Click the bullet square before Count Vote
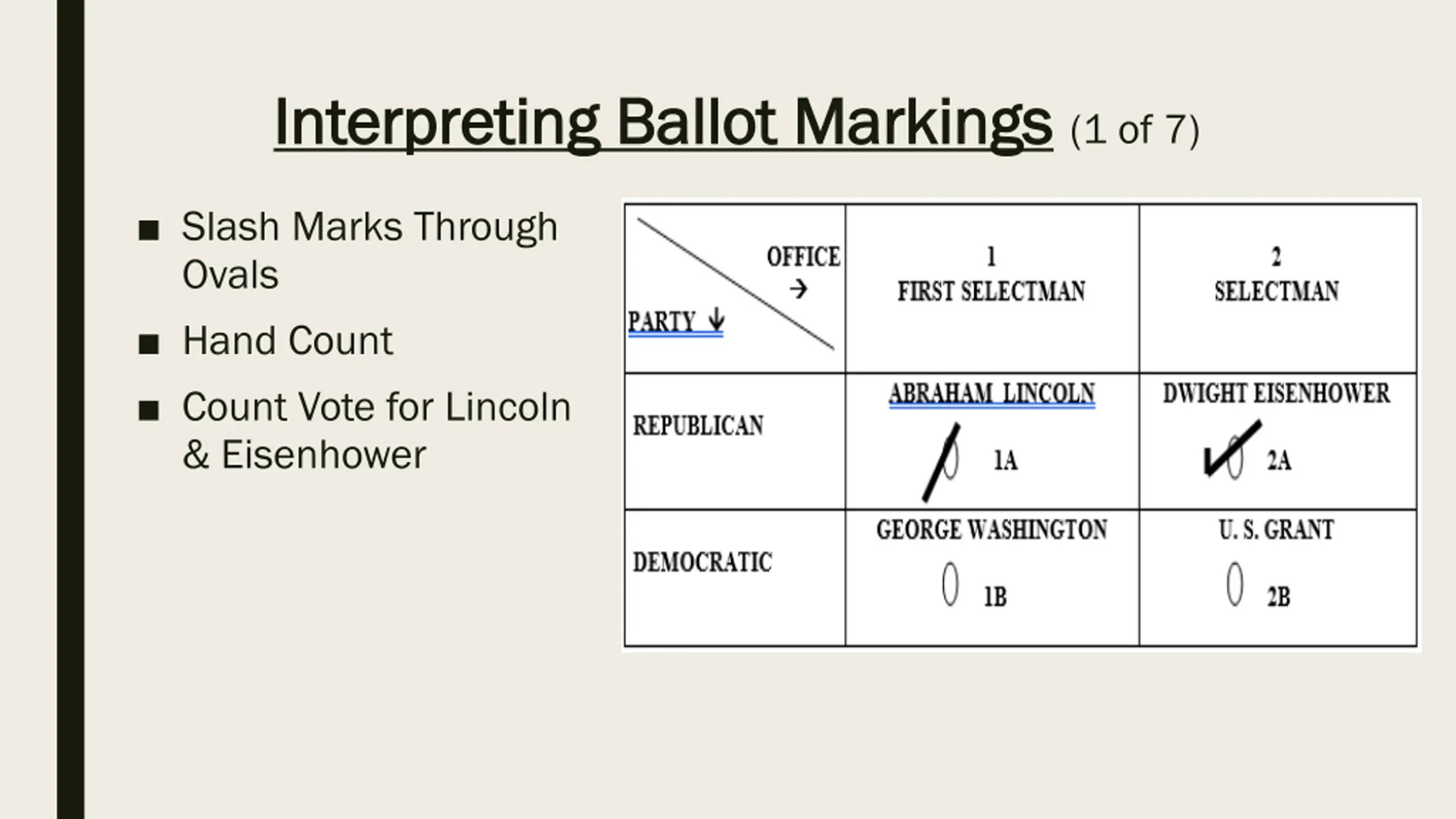1456x819 pixels. 148,410
